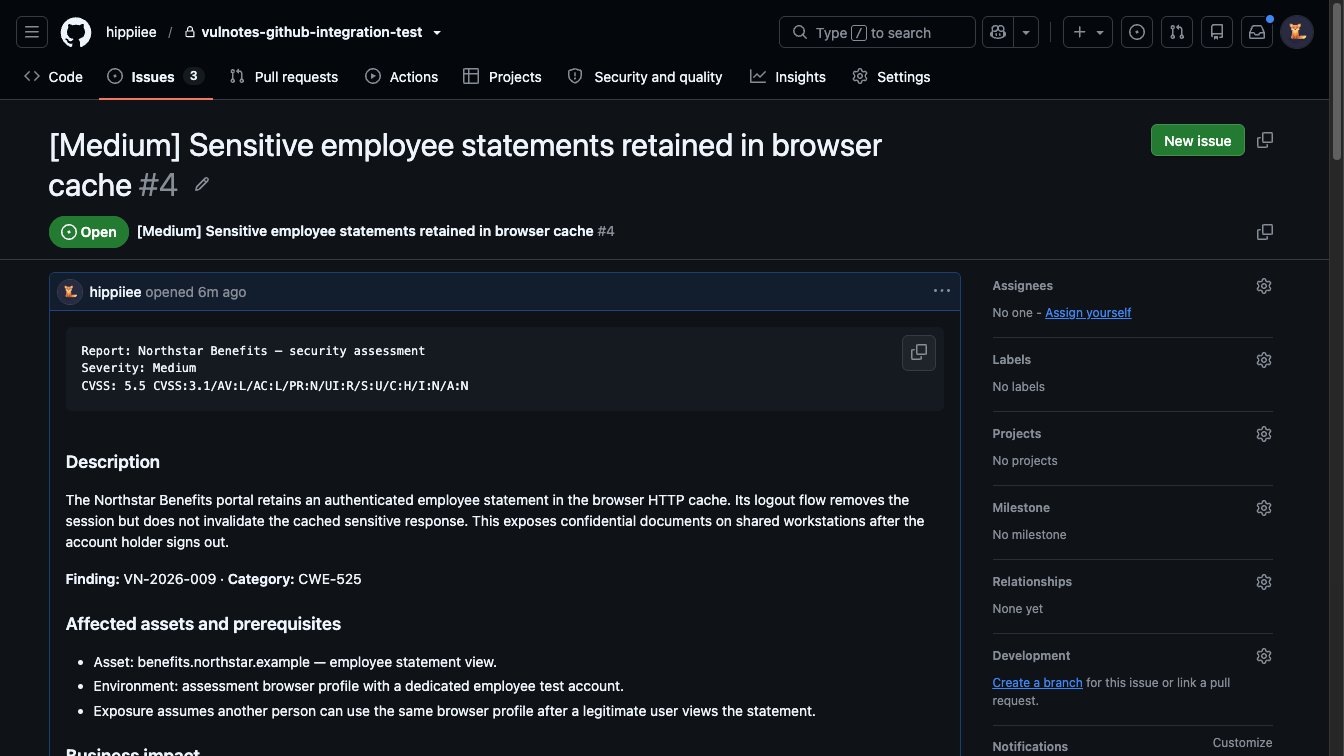
Task: Click the 'Severity: Medium' code line
Action: pos(139,368)
